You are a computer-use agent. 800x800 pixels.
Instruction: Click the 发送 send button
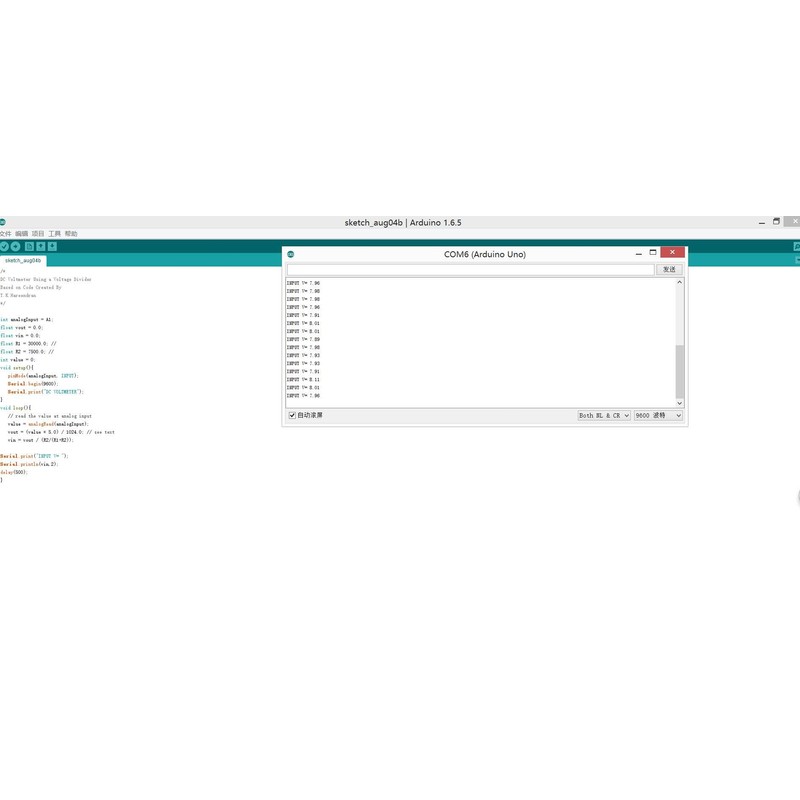[x=669, y=269]
